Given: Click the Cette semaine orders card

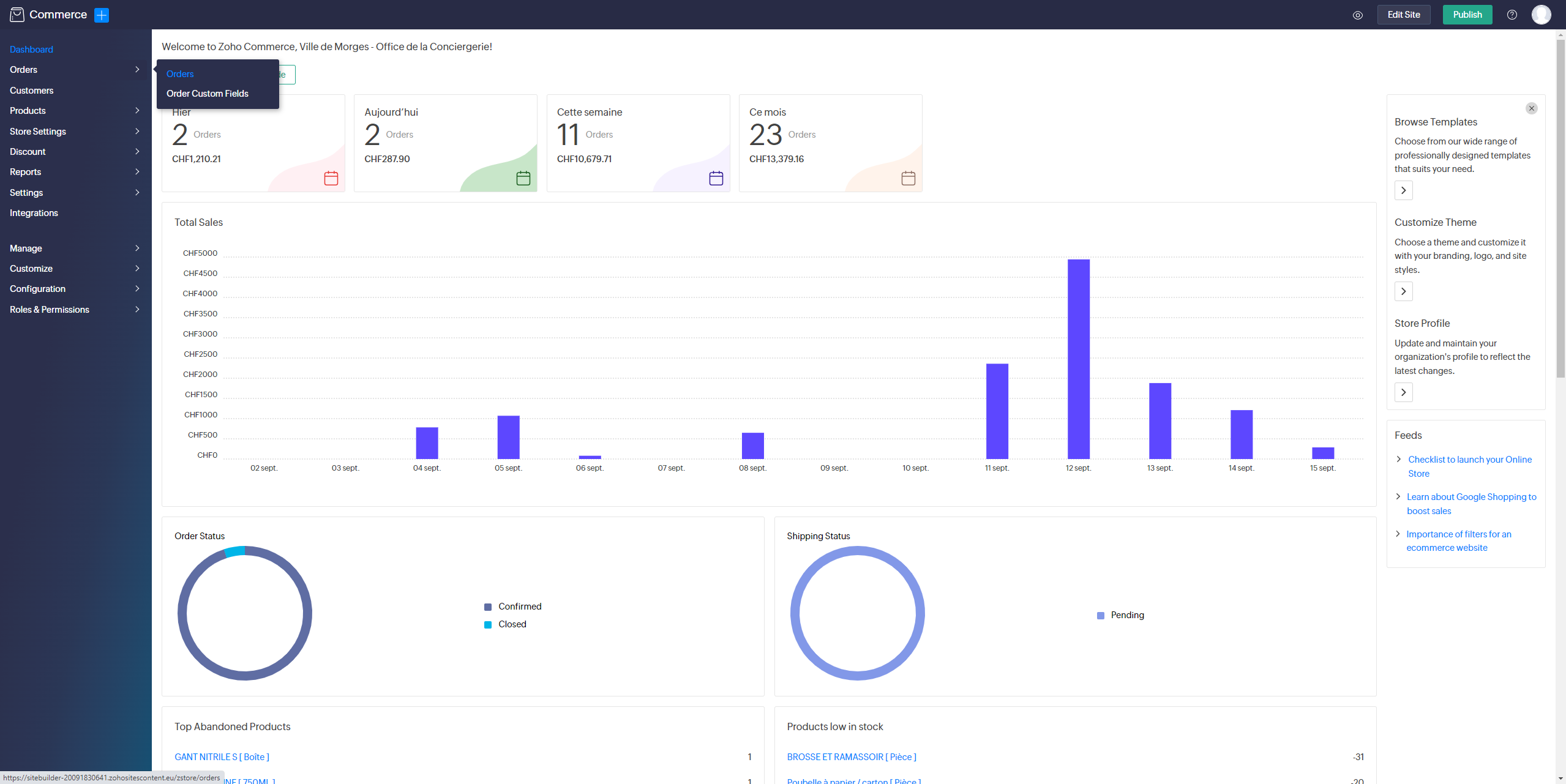Looking at the screenshot, I should click(638, 143).
